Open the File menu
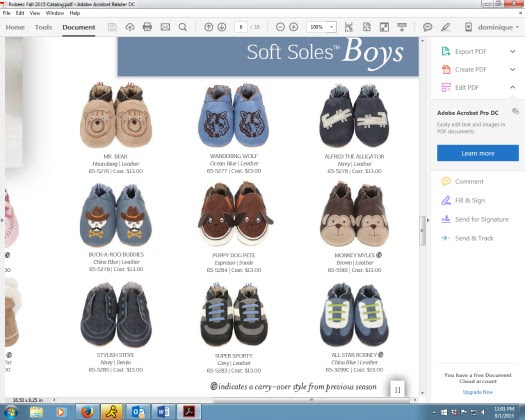 6,13
